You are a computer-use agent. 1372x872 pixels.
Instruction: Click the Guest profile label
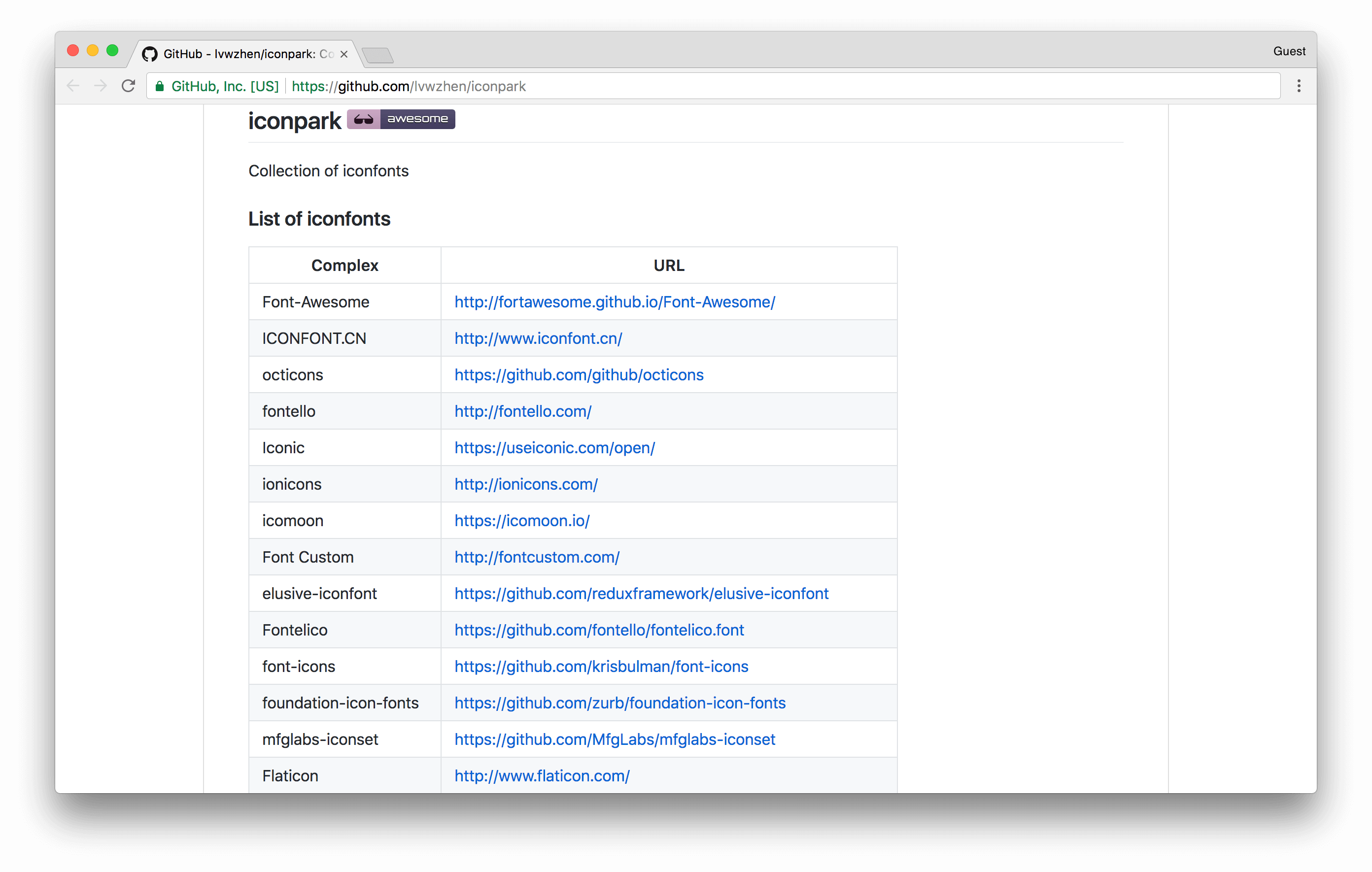click(1289, 51)
